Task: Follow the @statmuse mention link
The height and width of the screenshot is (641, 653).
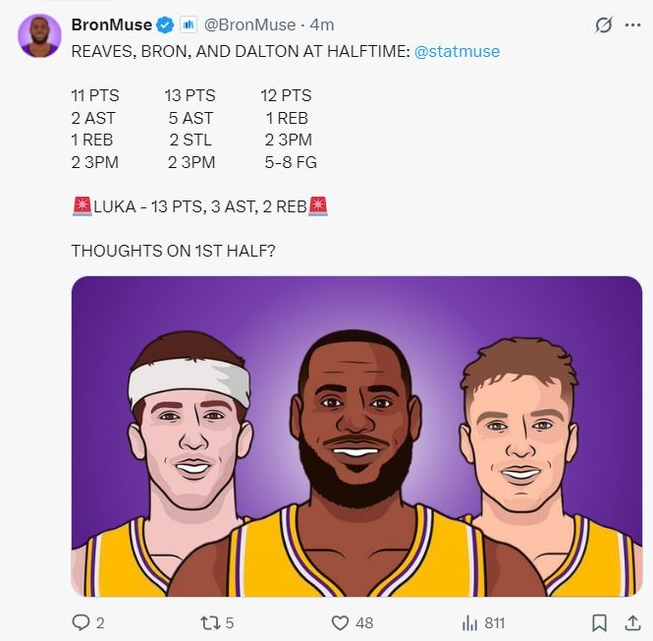Action: tap(457, 50)
